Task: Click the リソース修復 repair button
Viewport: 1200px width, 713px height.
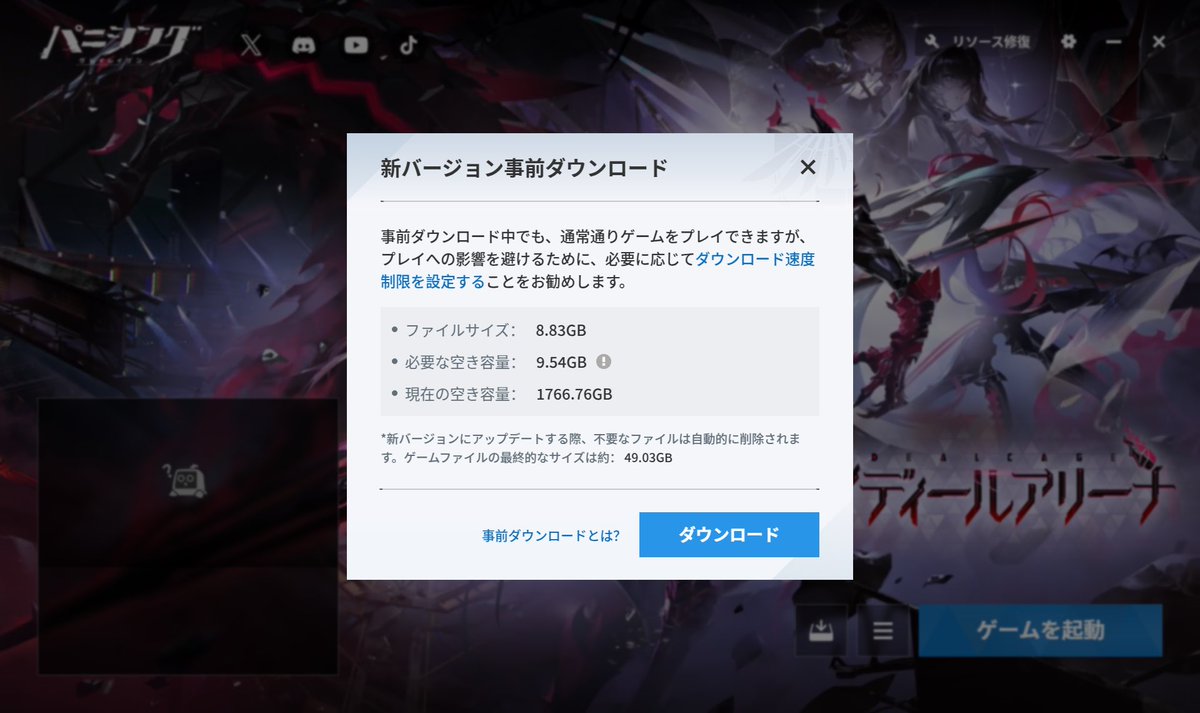Action: click(x=978, y=42)
